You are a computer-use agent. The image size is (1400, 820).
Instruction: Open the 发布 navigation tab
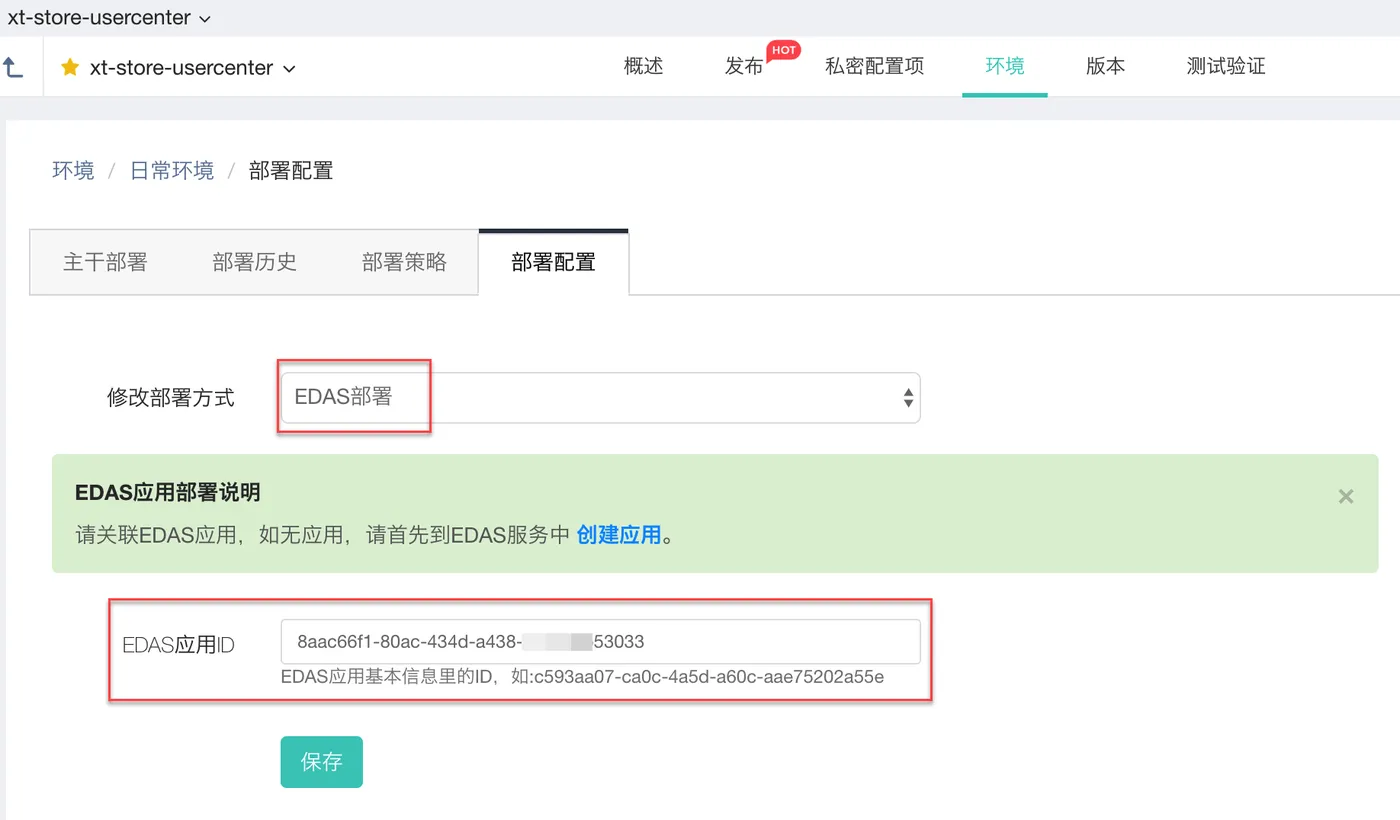coord(744,66)
